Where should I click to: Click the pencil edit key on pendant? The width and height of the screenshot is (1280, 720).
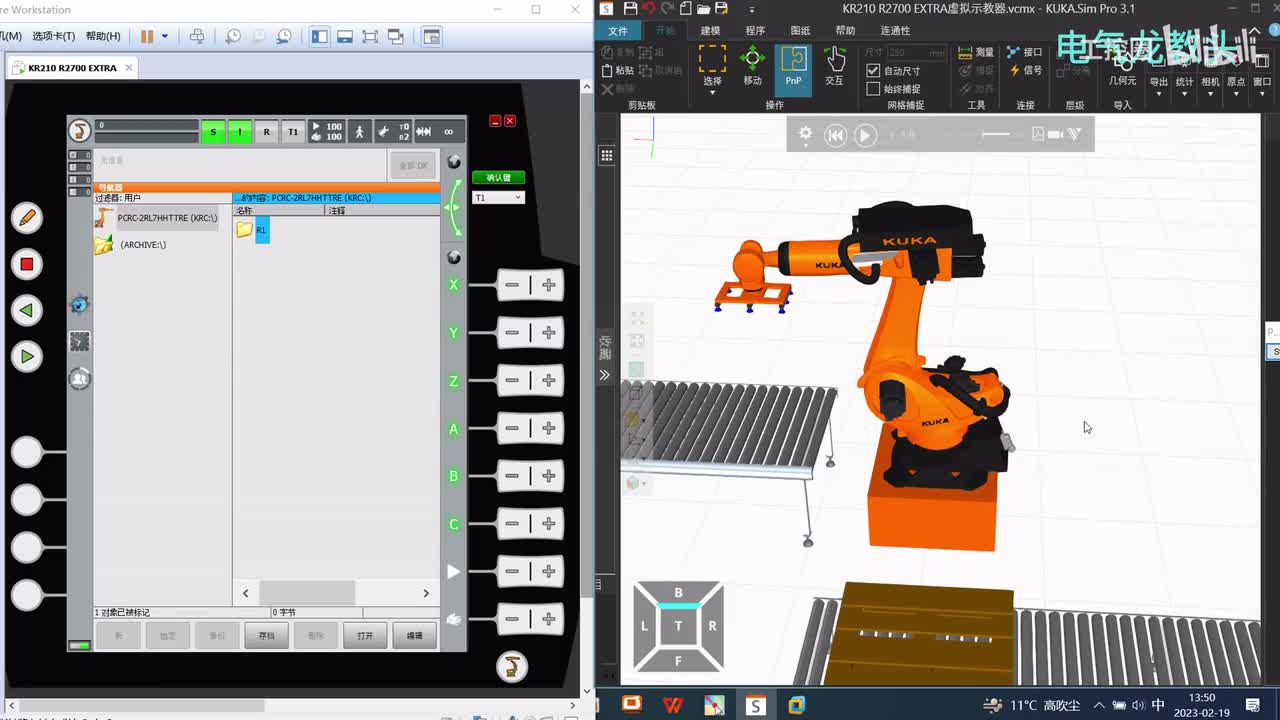pos(27,217)
